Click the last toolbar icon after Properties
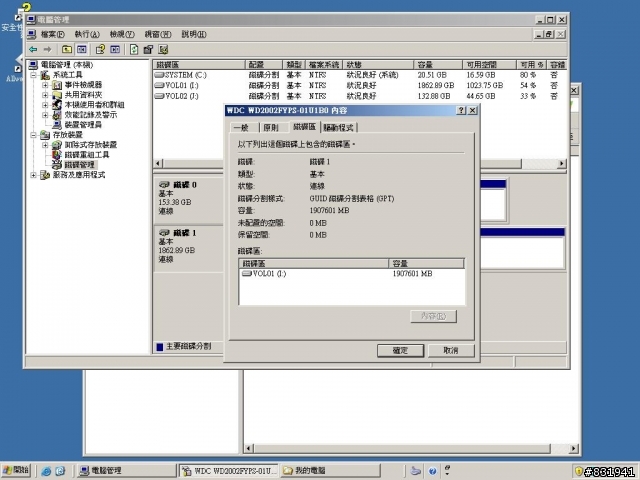 click(163, 49)
